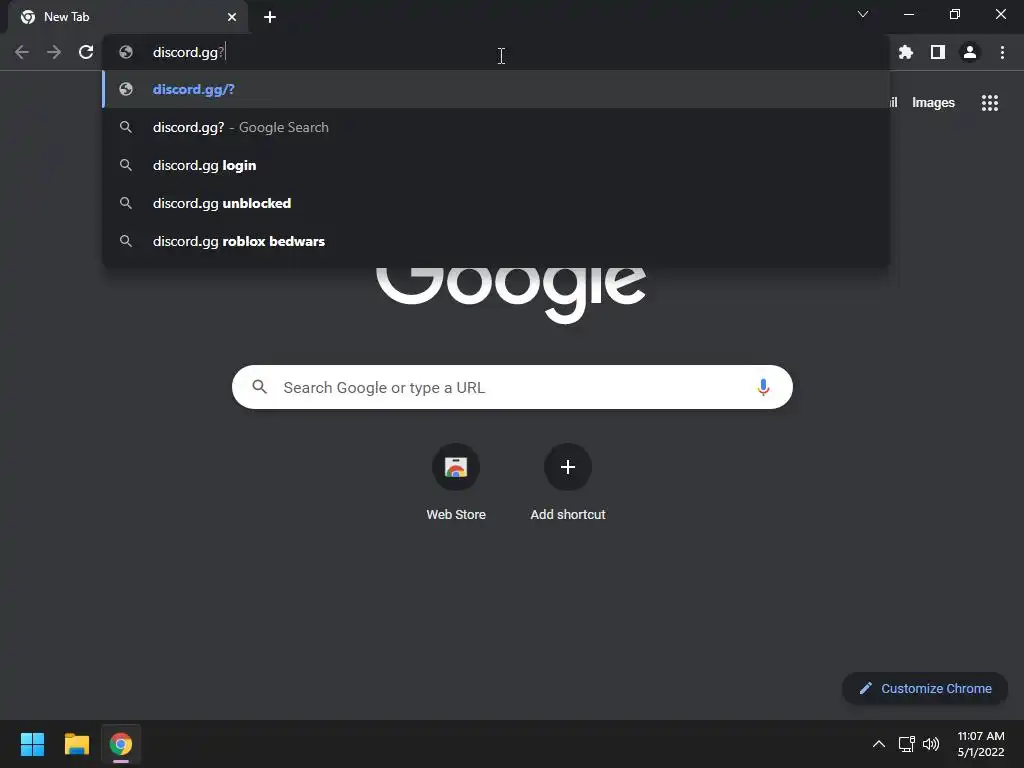Go back with the back arrow
Screen dimensions: 1024x768
pos(22,52)
